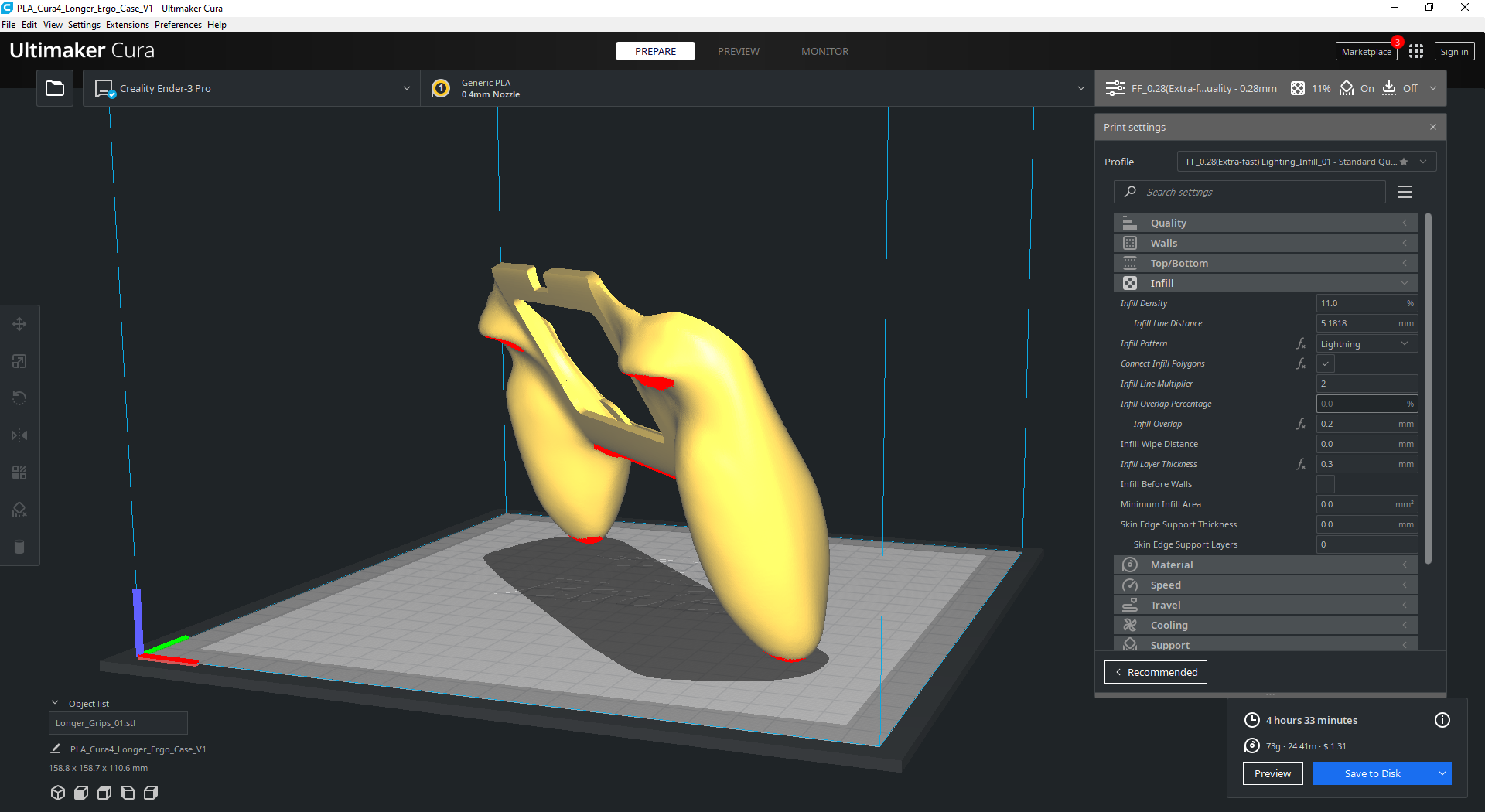Expand the Quality settings category
Screen dimensions: 1485x812
coord(1265,223)
